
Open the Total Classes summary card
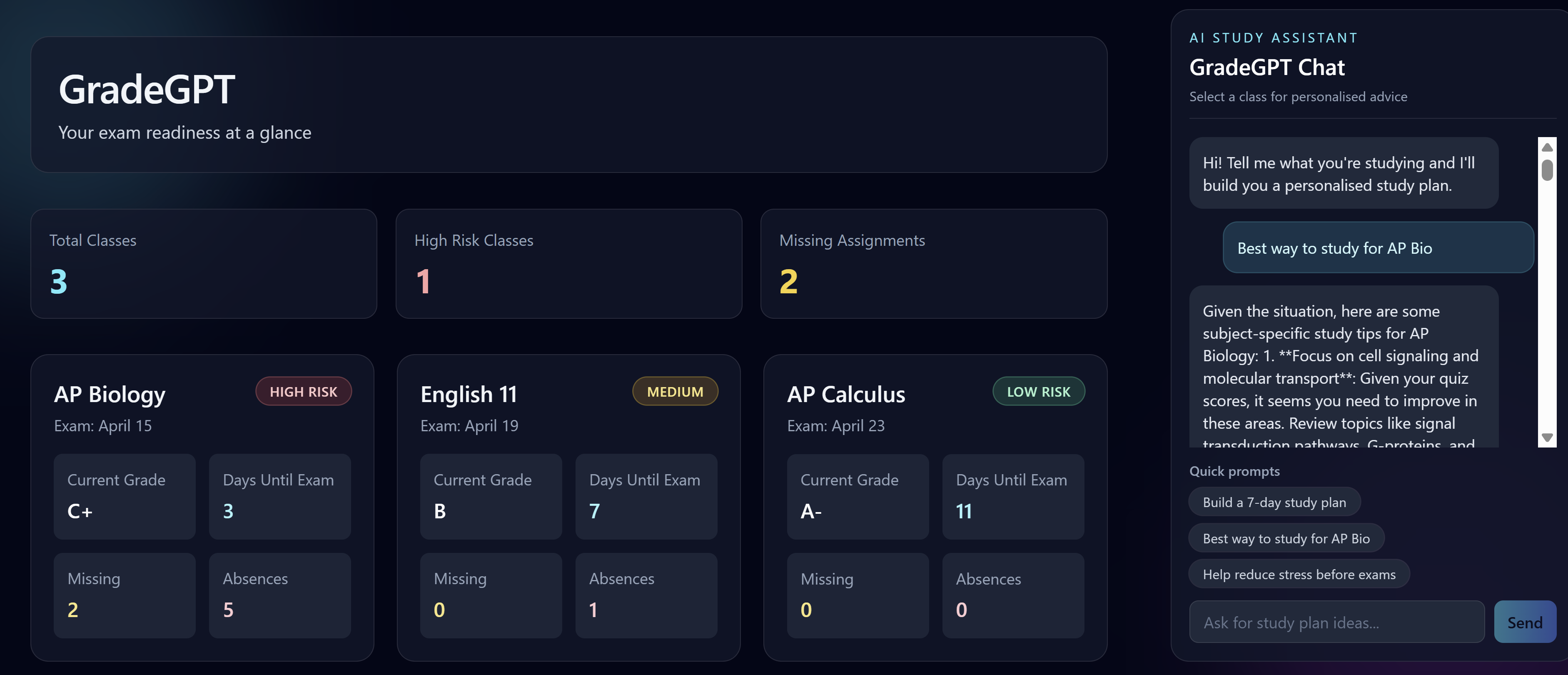point(203,264)
